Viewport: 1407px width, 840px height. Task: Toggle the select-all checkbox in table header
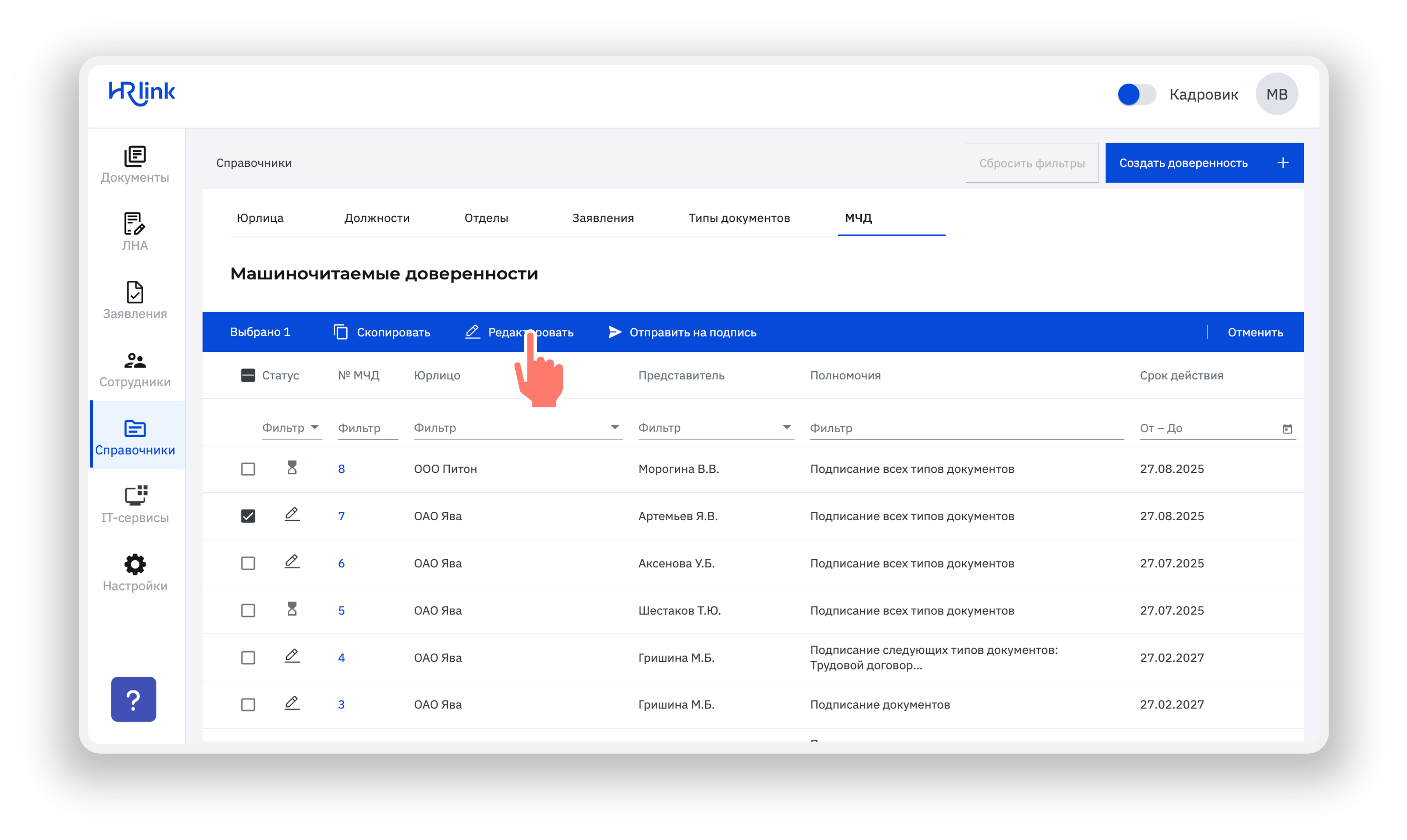pos(248,375)
